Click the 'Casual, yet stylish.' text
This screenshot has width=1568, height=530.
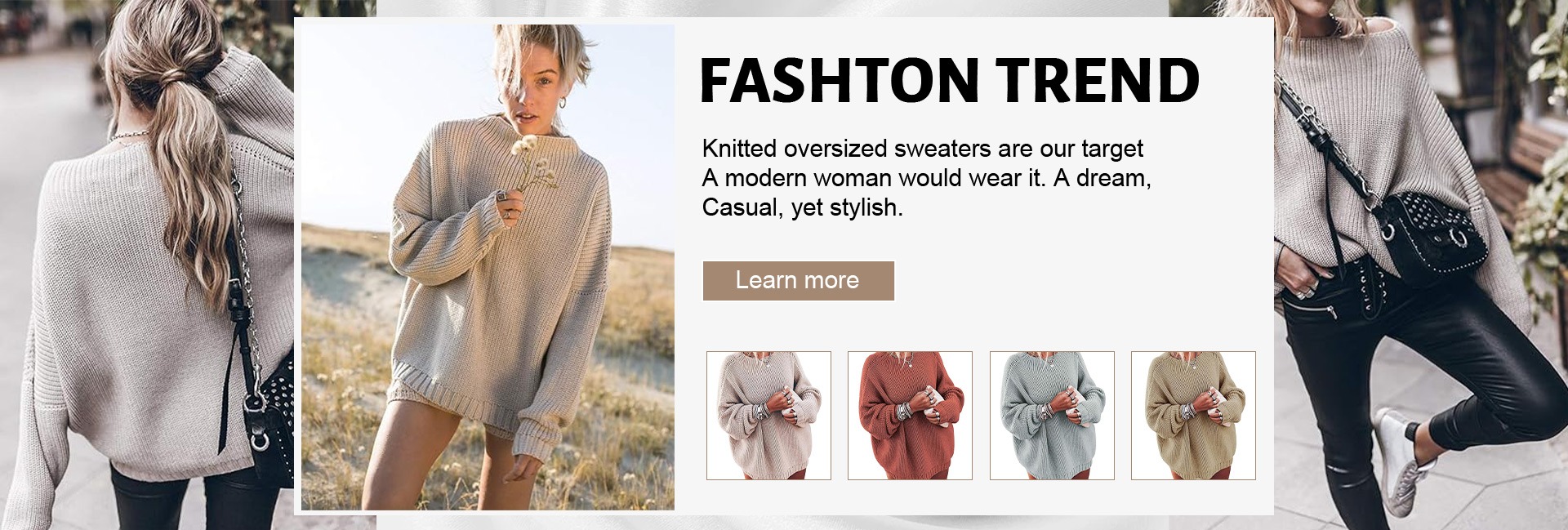(803, 207)
